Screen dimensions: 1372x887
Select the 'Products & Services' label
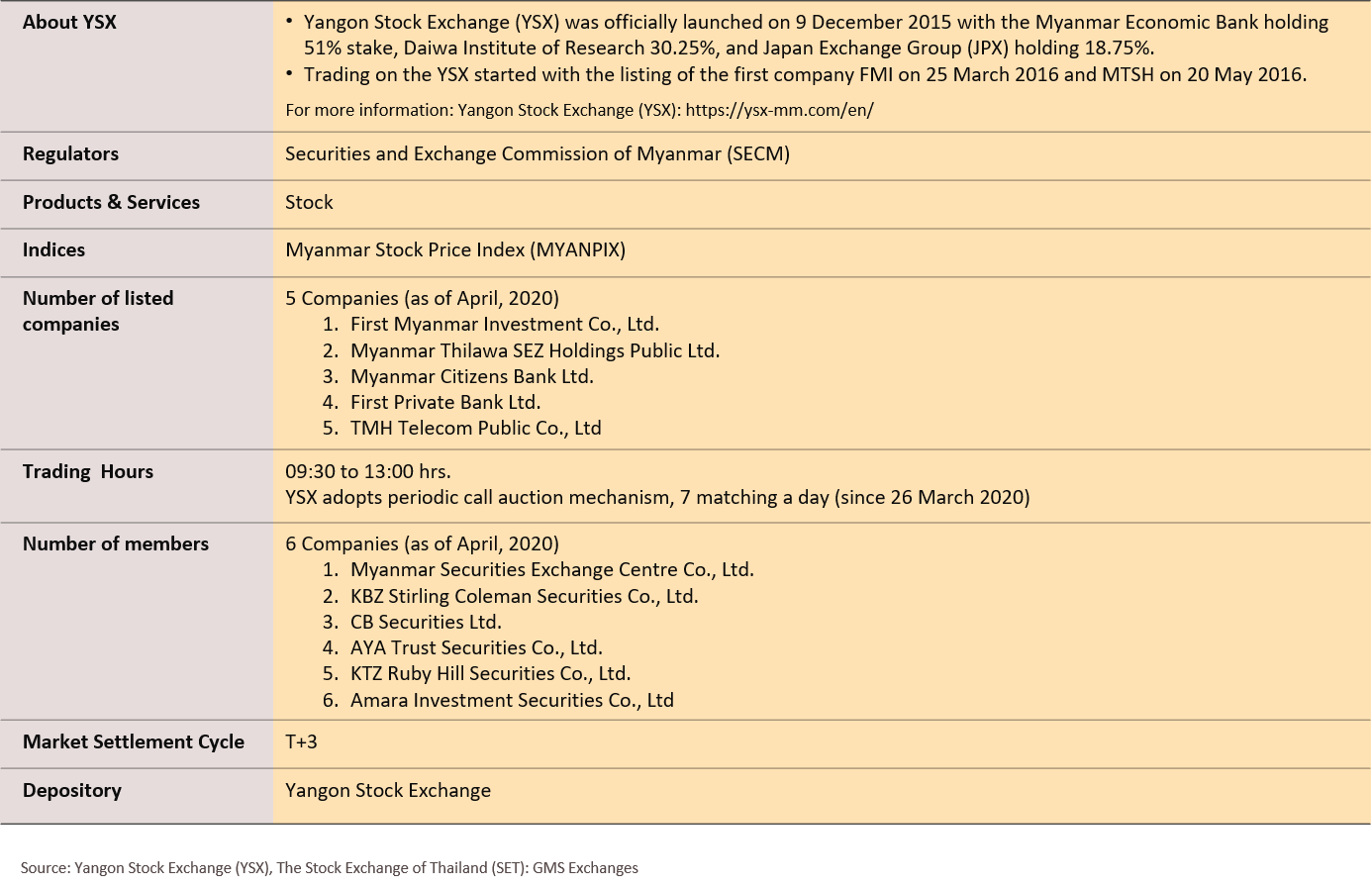click(x=111, y=202)
